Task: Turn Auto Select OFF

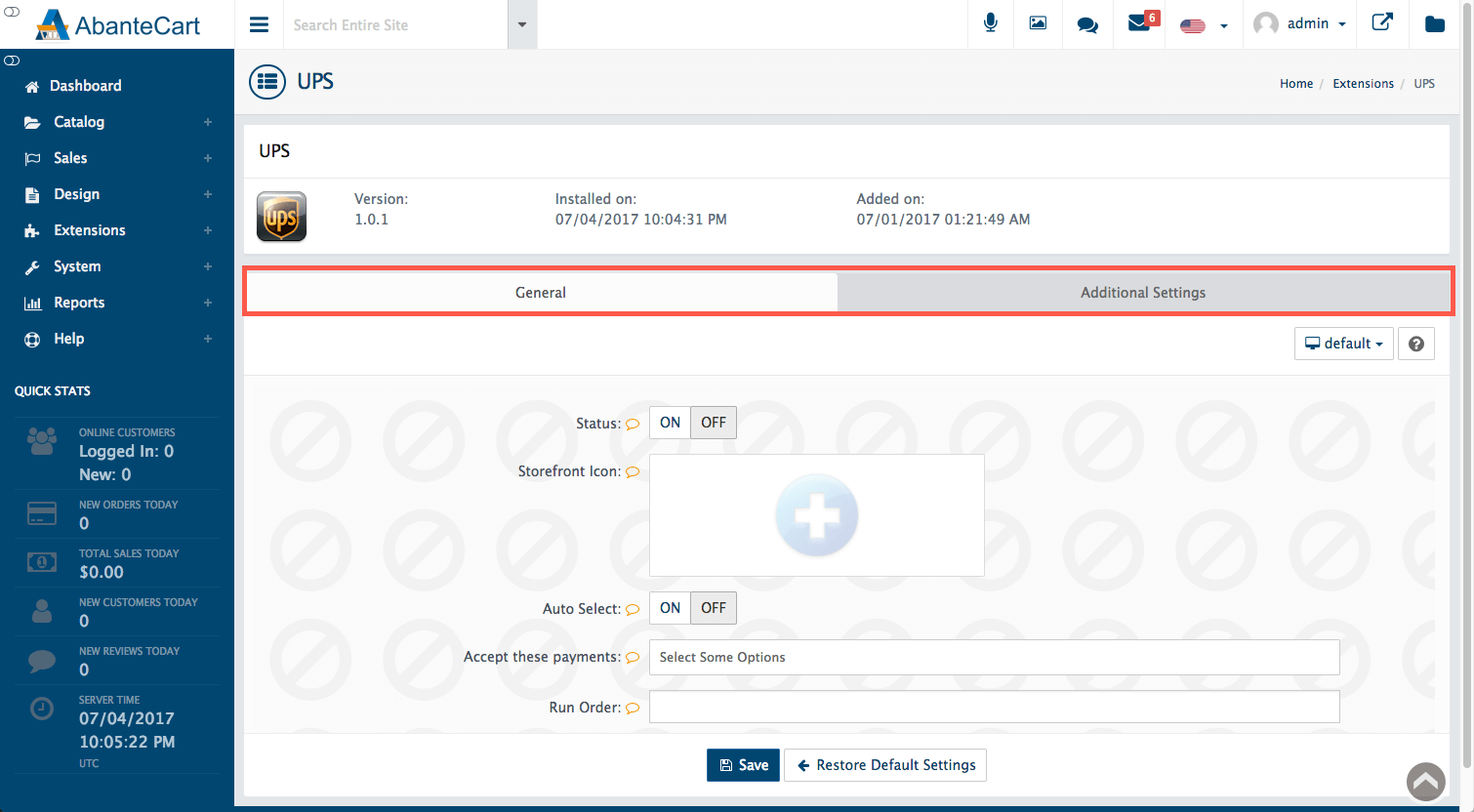Action: pos(714,608)
